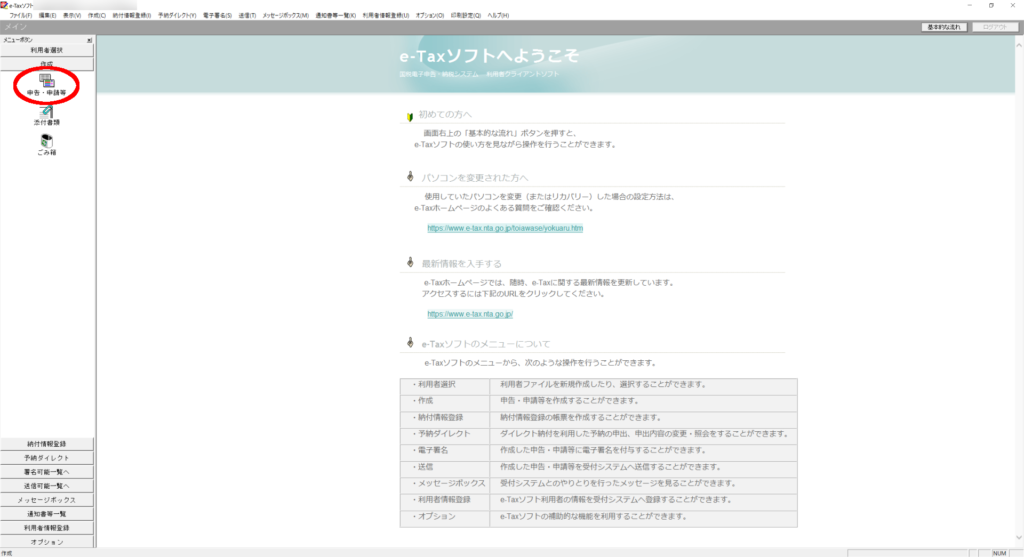Expand the 納付情報登録 sidebar section
The width and height of the screenshot is (1024, 557).
tap(47, 444)
